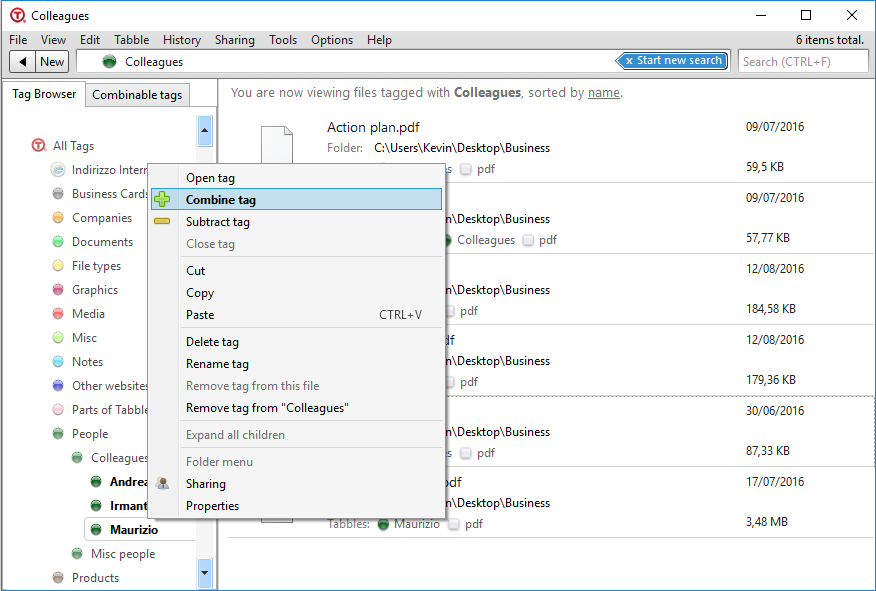
Task: Open the File menu
Action: [18, 40]
